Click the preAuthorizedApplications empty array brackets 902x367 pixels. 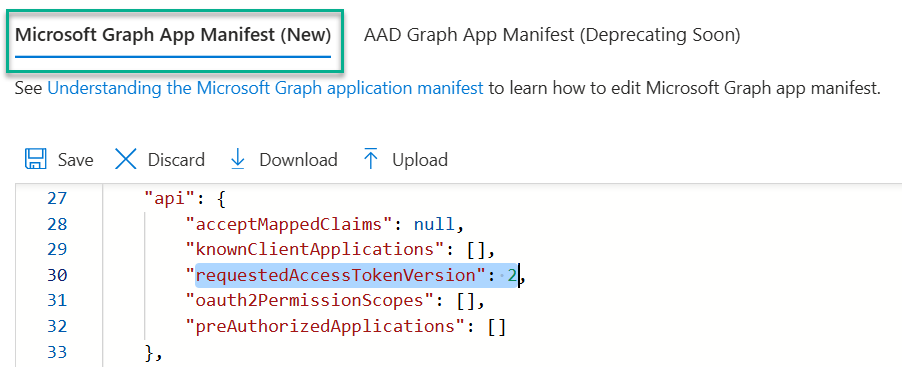tap(496, 326)
